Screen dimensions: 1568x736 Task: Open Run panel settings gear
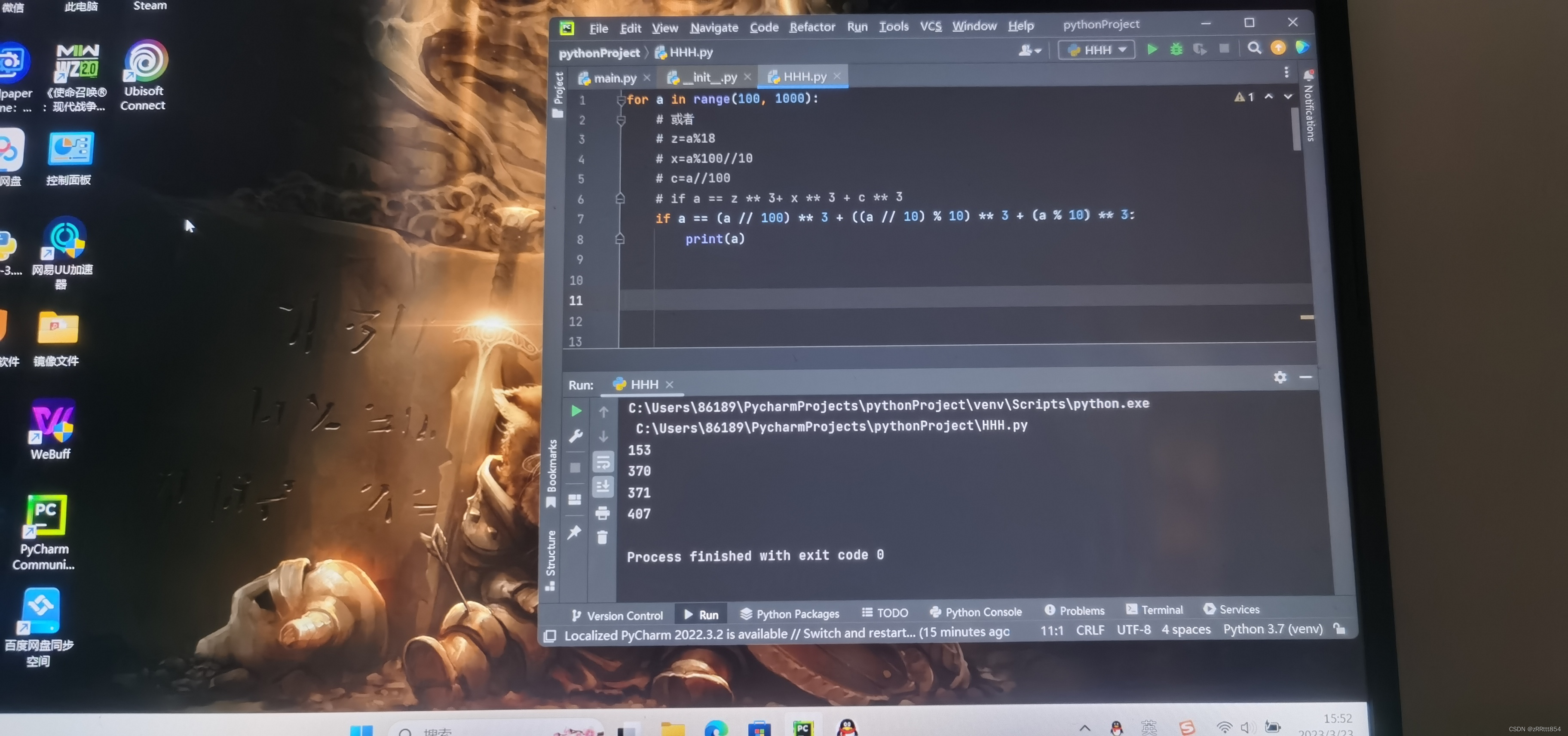click(x=1280, y=377)
